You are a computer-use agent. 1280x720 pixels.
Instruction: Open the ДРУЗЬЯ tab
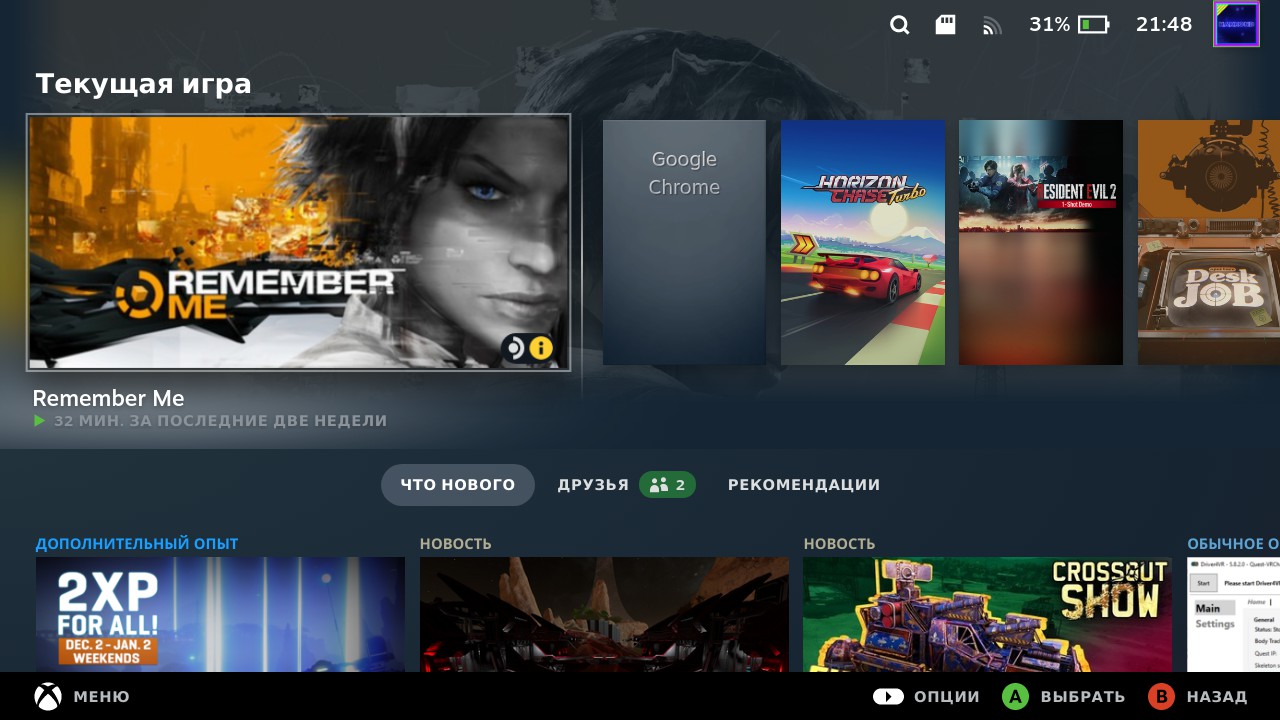(626, 485)
